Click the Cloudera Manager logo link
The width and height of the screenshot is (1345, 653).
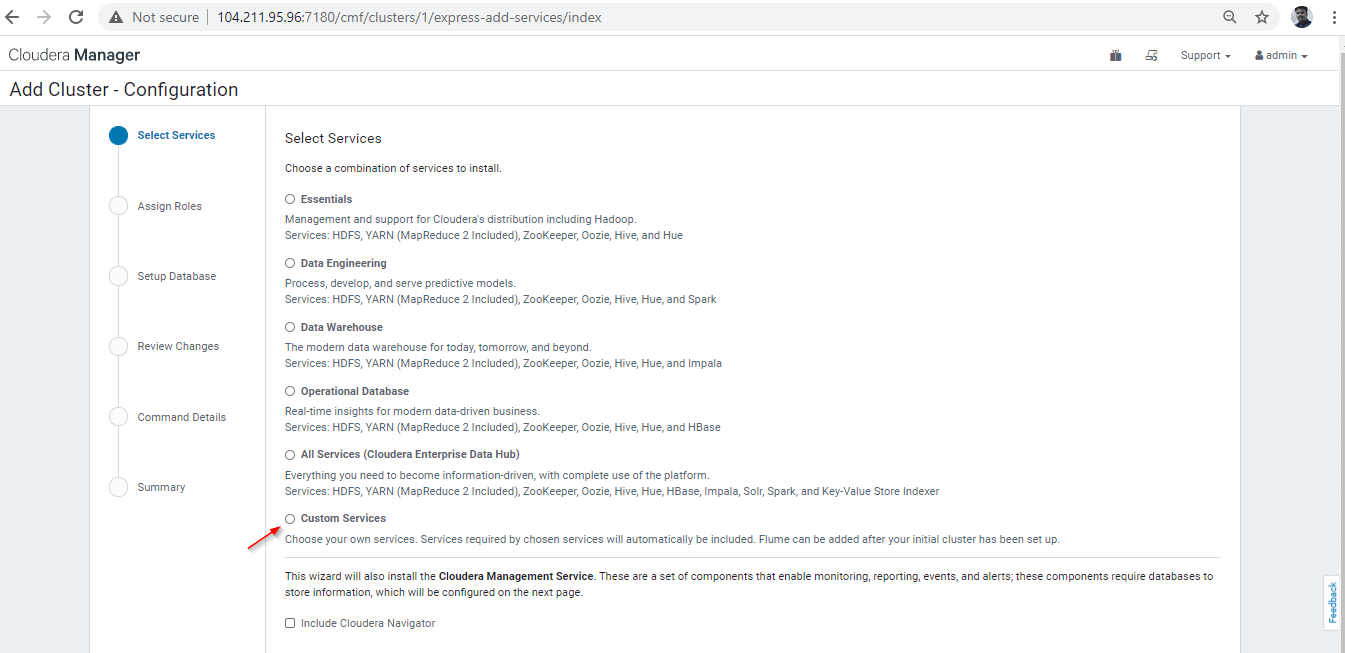(x=74, y=55)
